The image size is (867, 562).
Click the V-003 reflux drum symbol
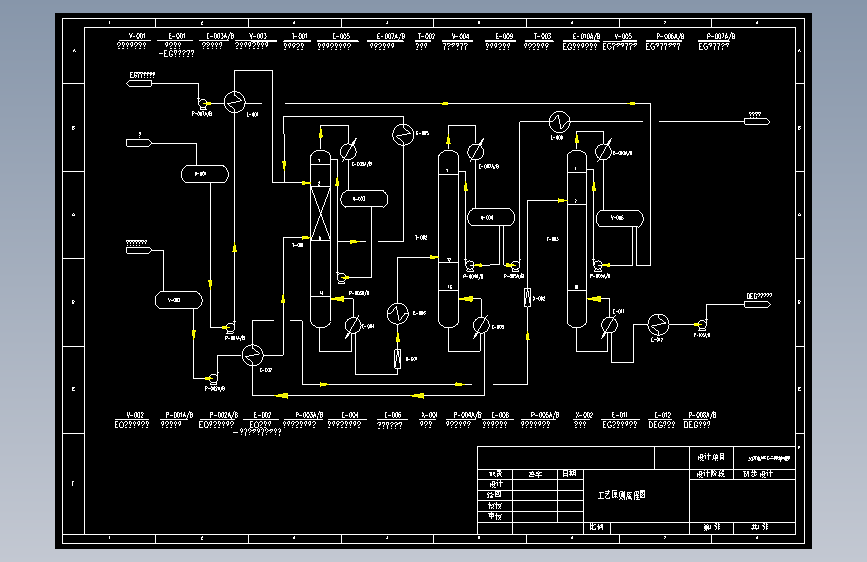(x=364, y=199)
